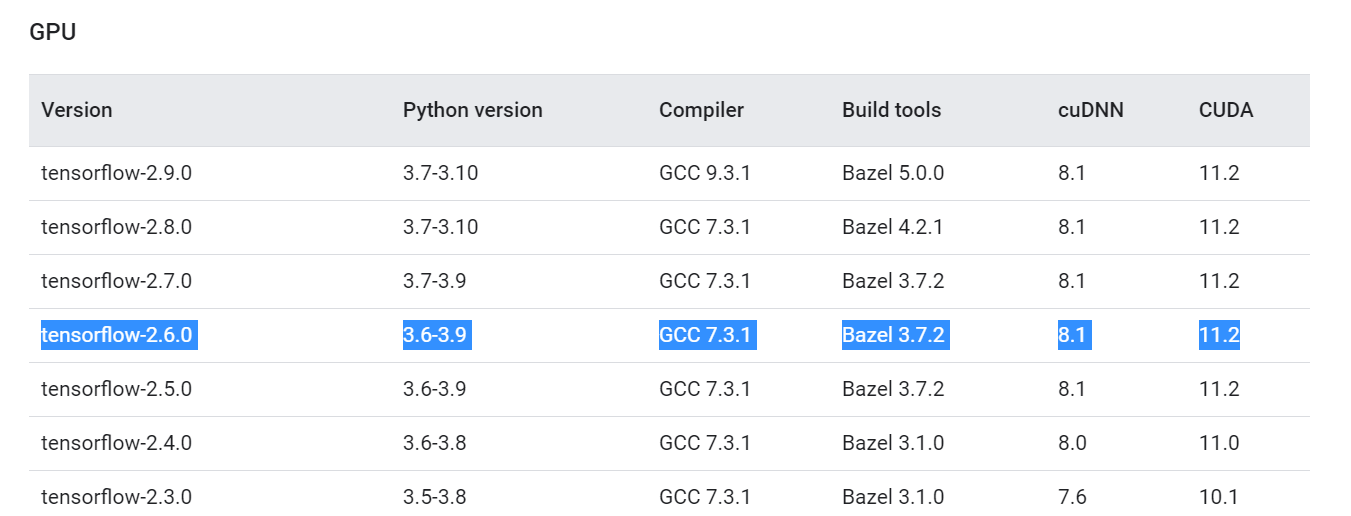Click the Version column header
This screenshot has width=1351, height=516.
(x=77, y=110)
